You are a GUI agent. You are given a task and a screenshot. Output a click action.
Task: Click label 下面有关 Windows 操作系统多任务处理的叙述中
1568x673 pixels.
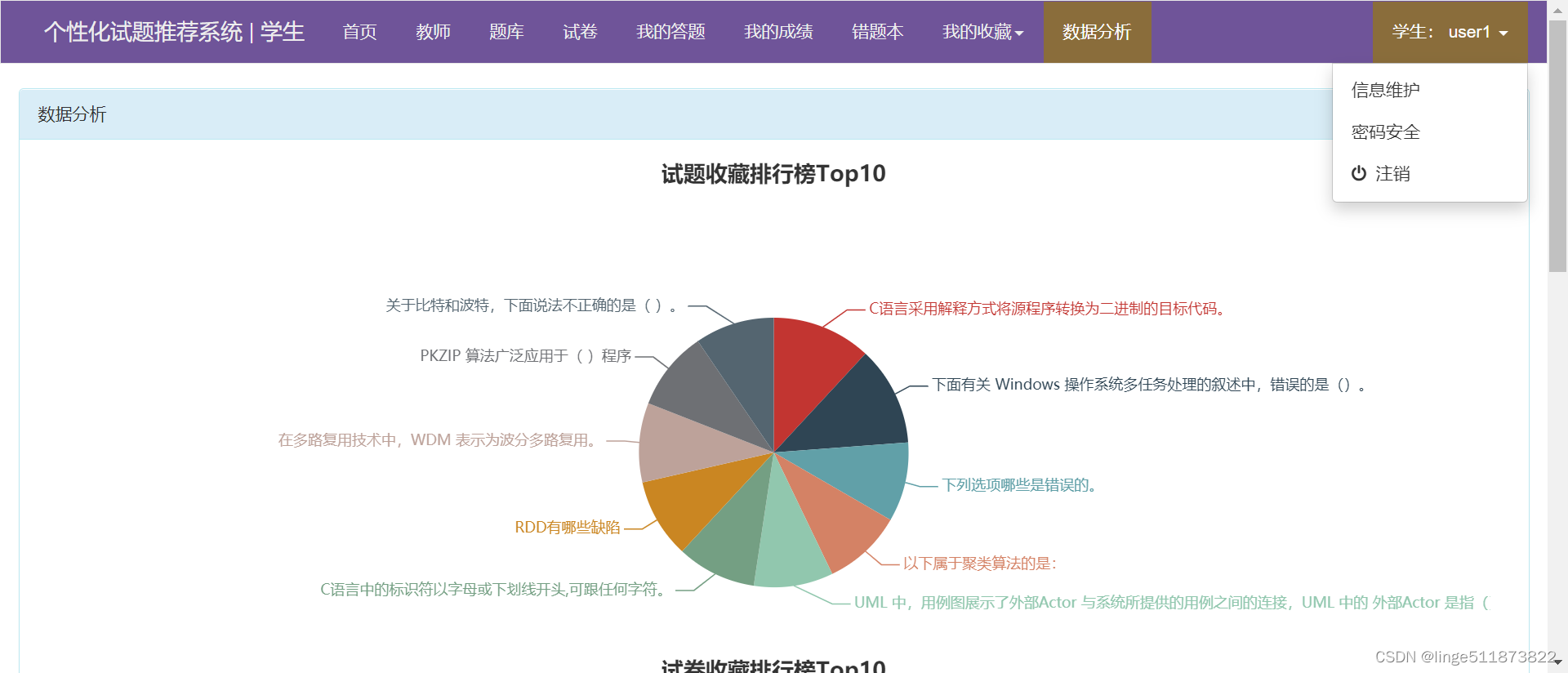tap(1149, 385)
